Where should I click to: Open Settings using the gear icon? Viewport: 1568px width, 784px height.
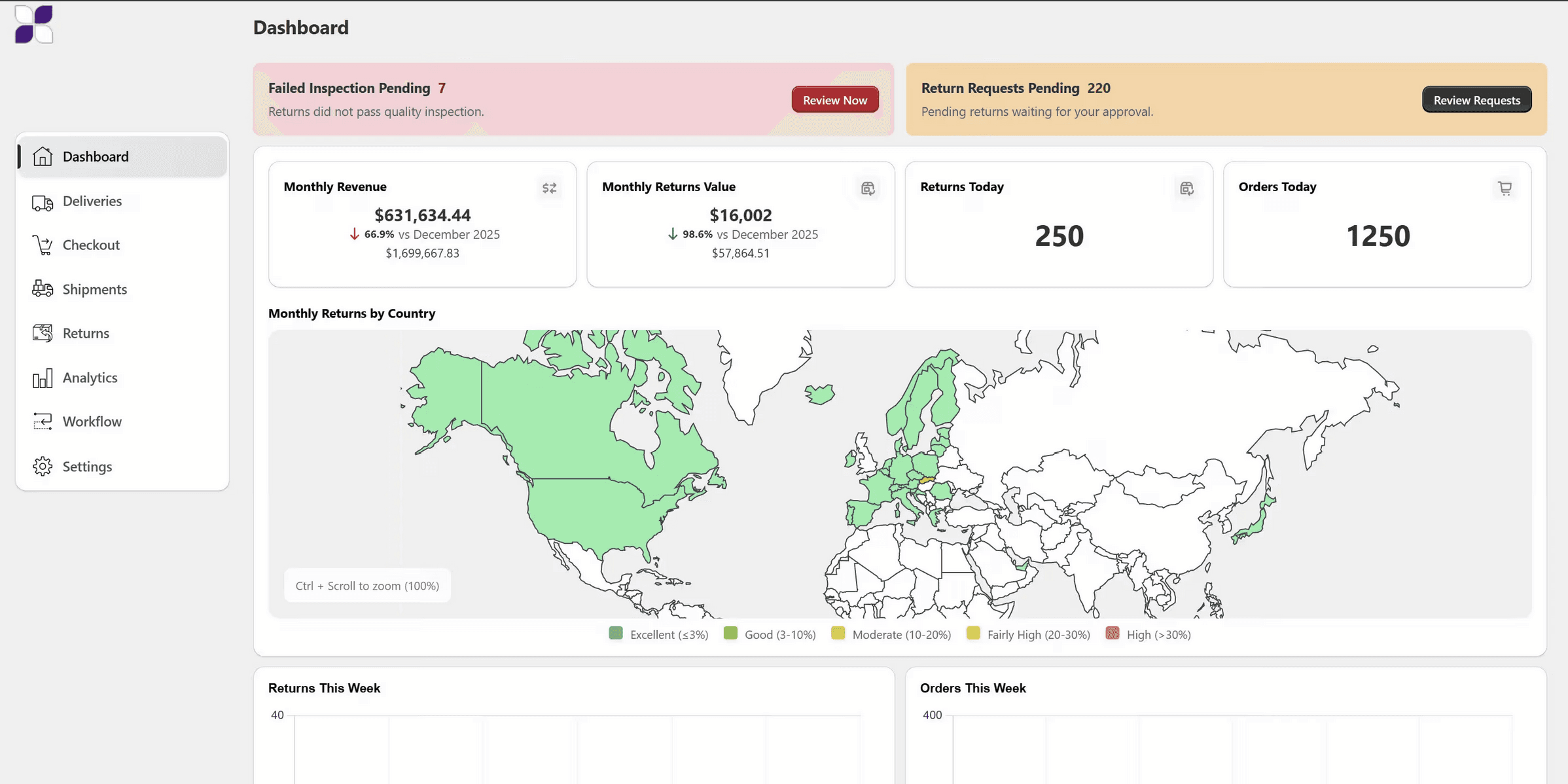tap(42, 465)
